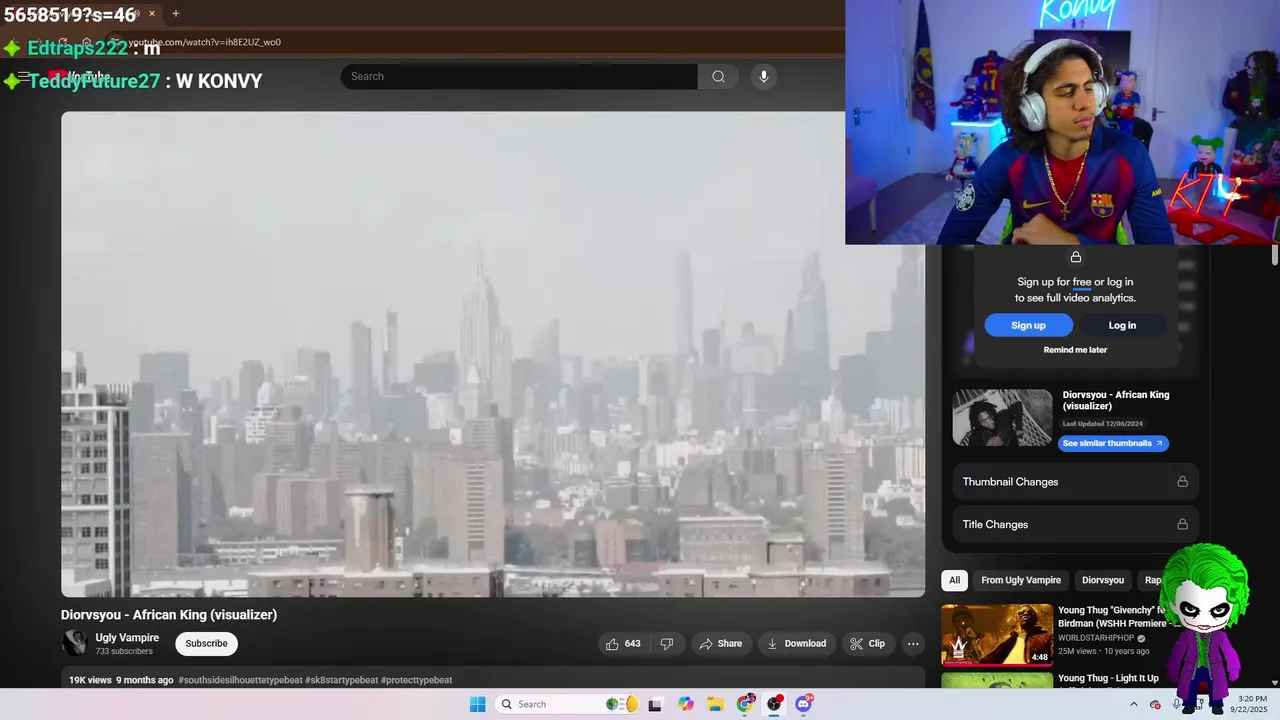Open Young Thug Givenchy video thumbnail
Image resolution: width=1280 pixels, height=720 pixels.
(x=997, y=634)
